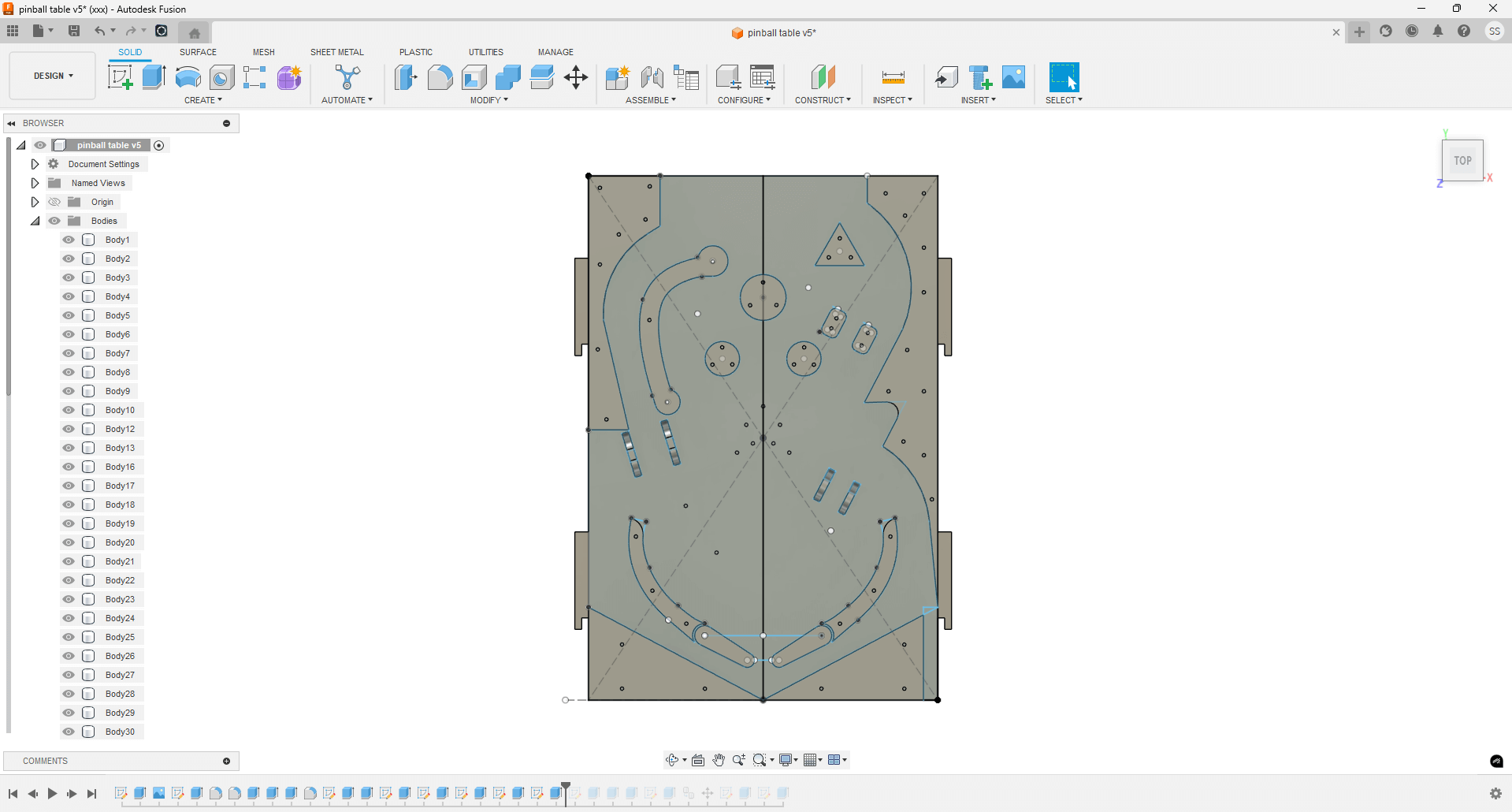Activate the Select tool icon

[x=1064, y=77]
